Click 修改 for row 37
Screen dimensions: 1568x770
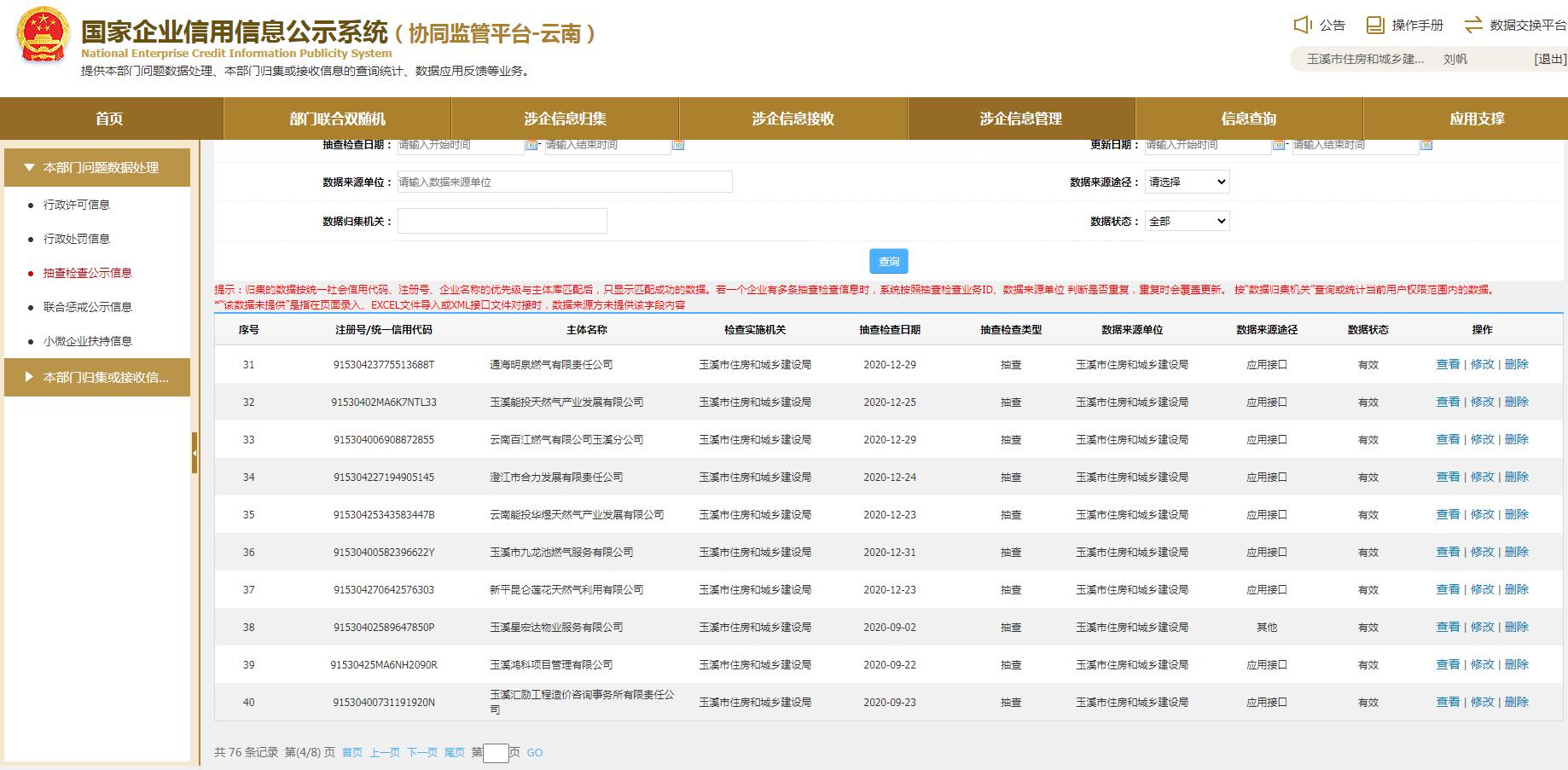1483,589
